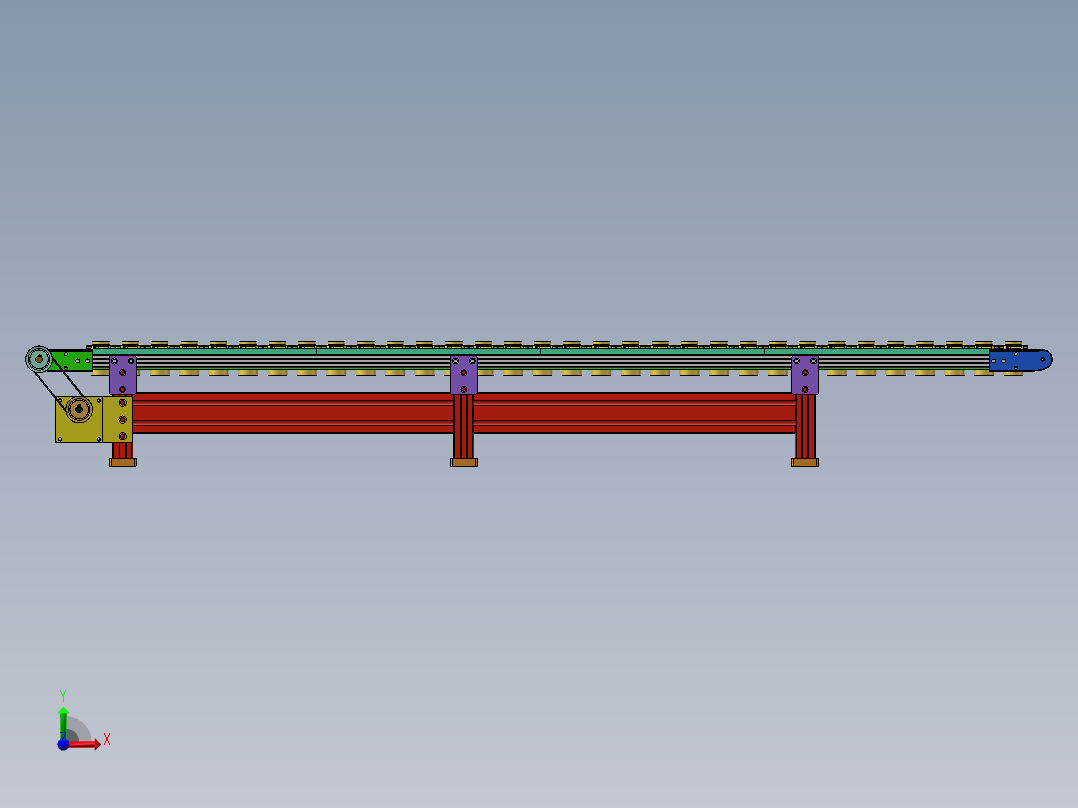Select the blue end cap of the conveyor
Image resolution: width=1078 pixels, height=808 pixels.
(1020, 360)
